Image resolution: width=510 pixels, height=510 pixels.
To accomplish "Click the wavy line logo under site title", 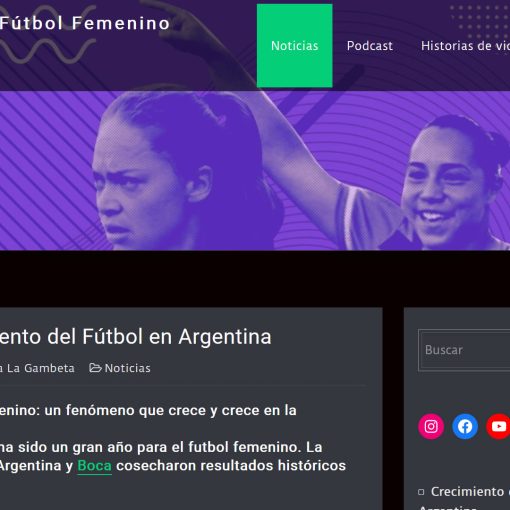I will 47,51.
